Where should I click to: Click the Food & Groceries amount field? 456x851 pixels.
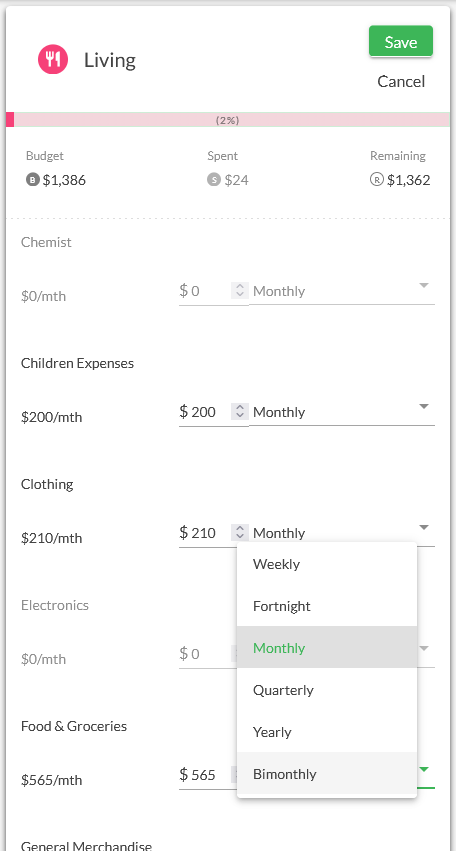coord(205,774)
